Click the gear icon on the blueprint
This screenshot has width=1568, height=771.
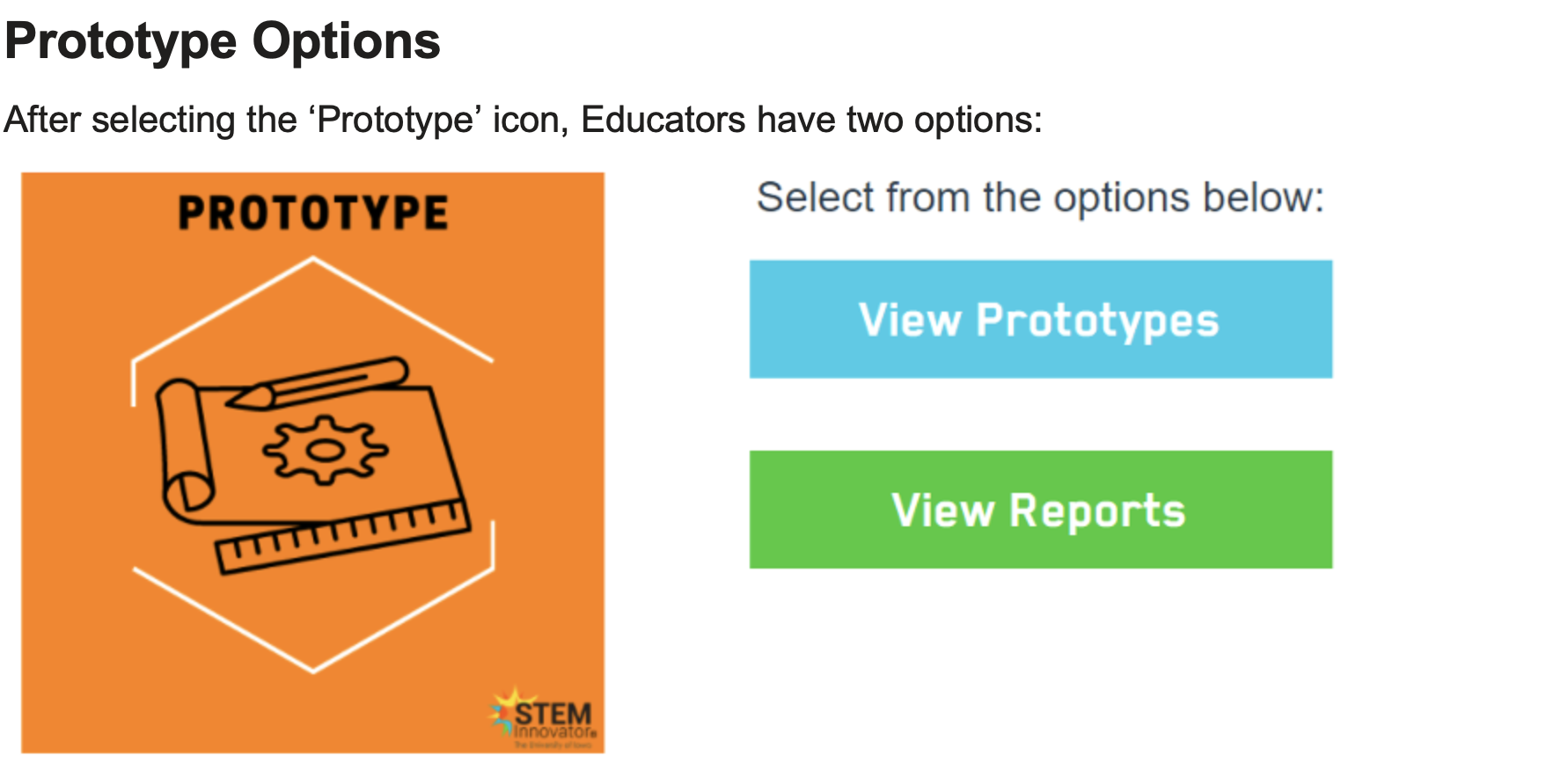pyautogui.click(x=325, y=450)
